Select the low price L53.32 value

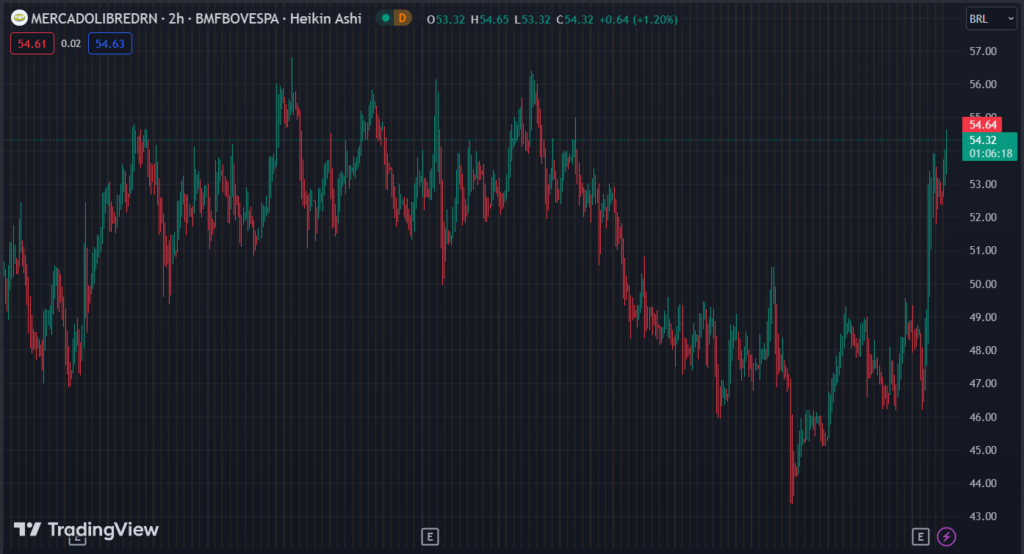(x=532, y=20)
